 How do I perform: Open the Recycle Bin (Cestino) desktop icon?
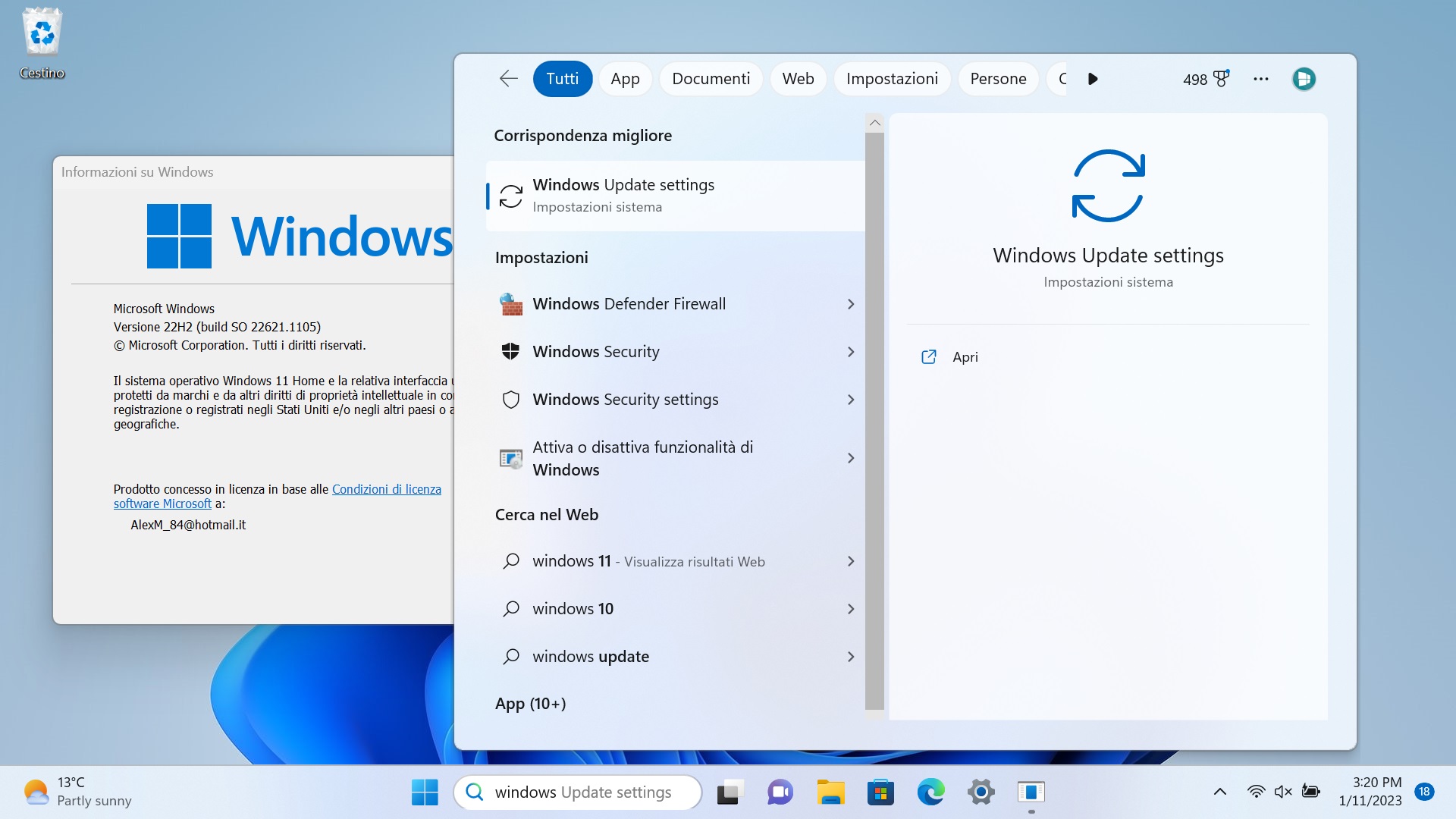coord(42,43)
